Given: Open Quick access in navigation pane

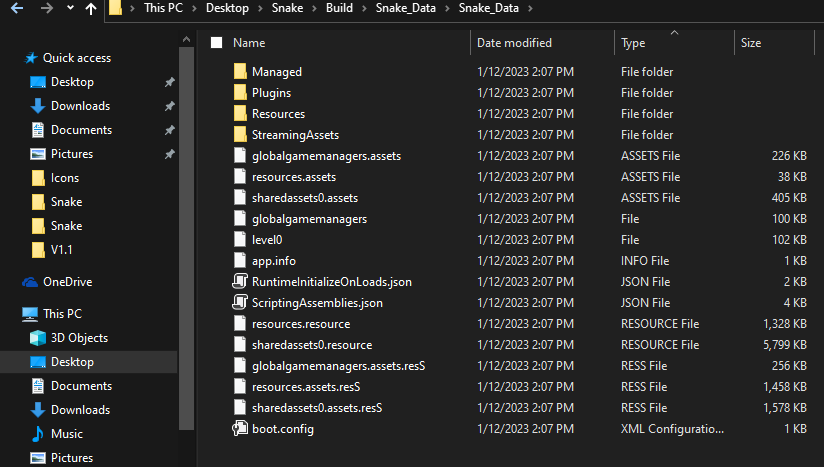Looking at the screenshot, I should pos(77,58).
